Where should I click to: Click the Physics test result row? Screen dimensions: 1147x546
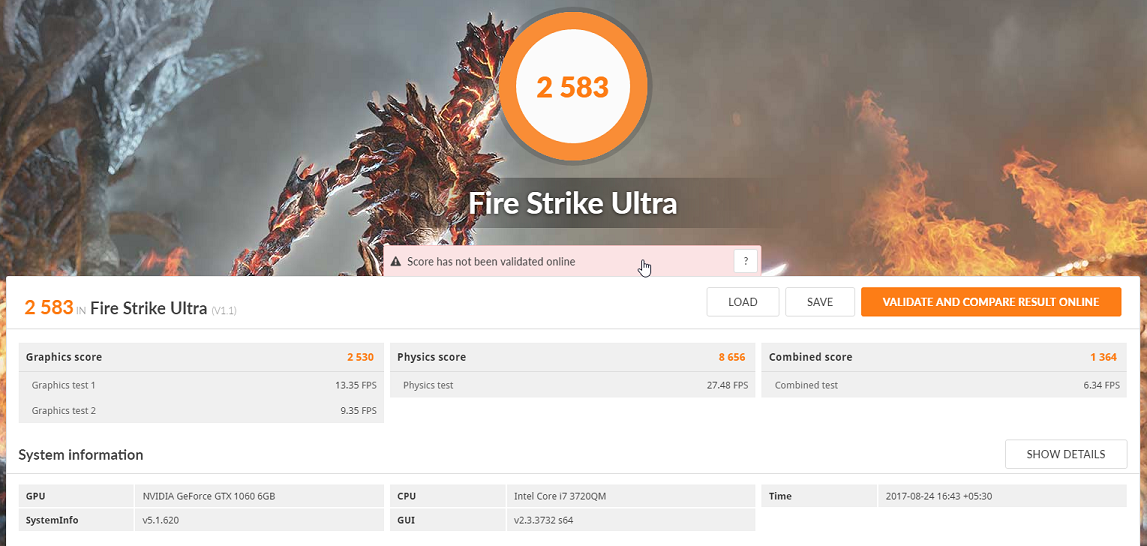572,385
